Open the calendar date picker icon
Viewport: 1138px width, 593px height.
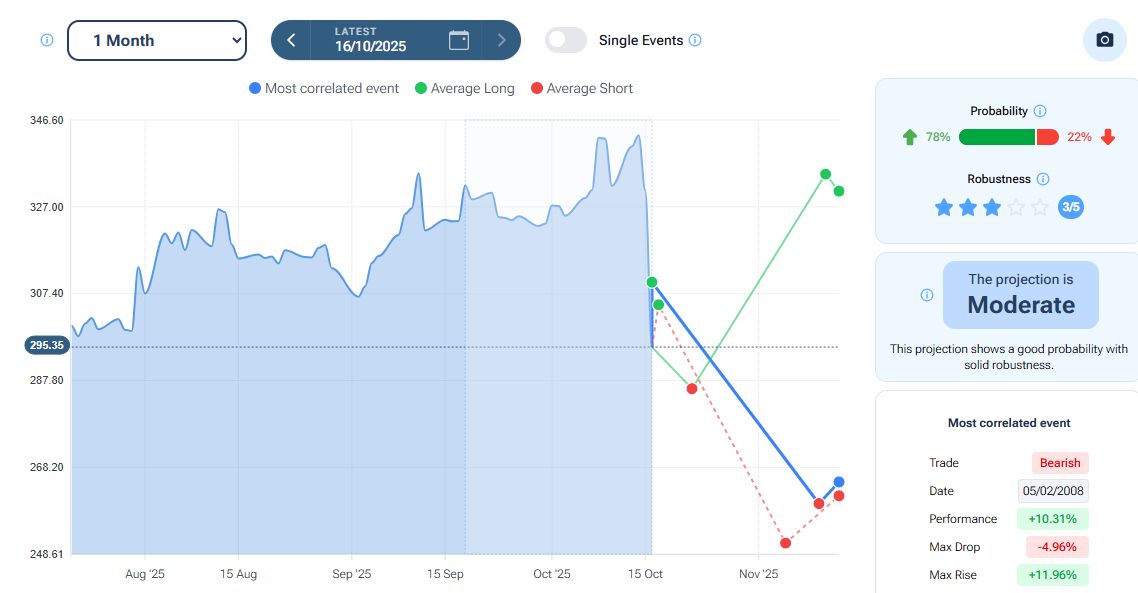pyautogui.click(x=459, y=40)
